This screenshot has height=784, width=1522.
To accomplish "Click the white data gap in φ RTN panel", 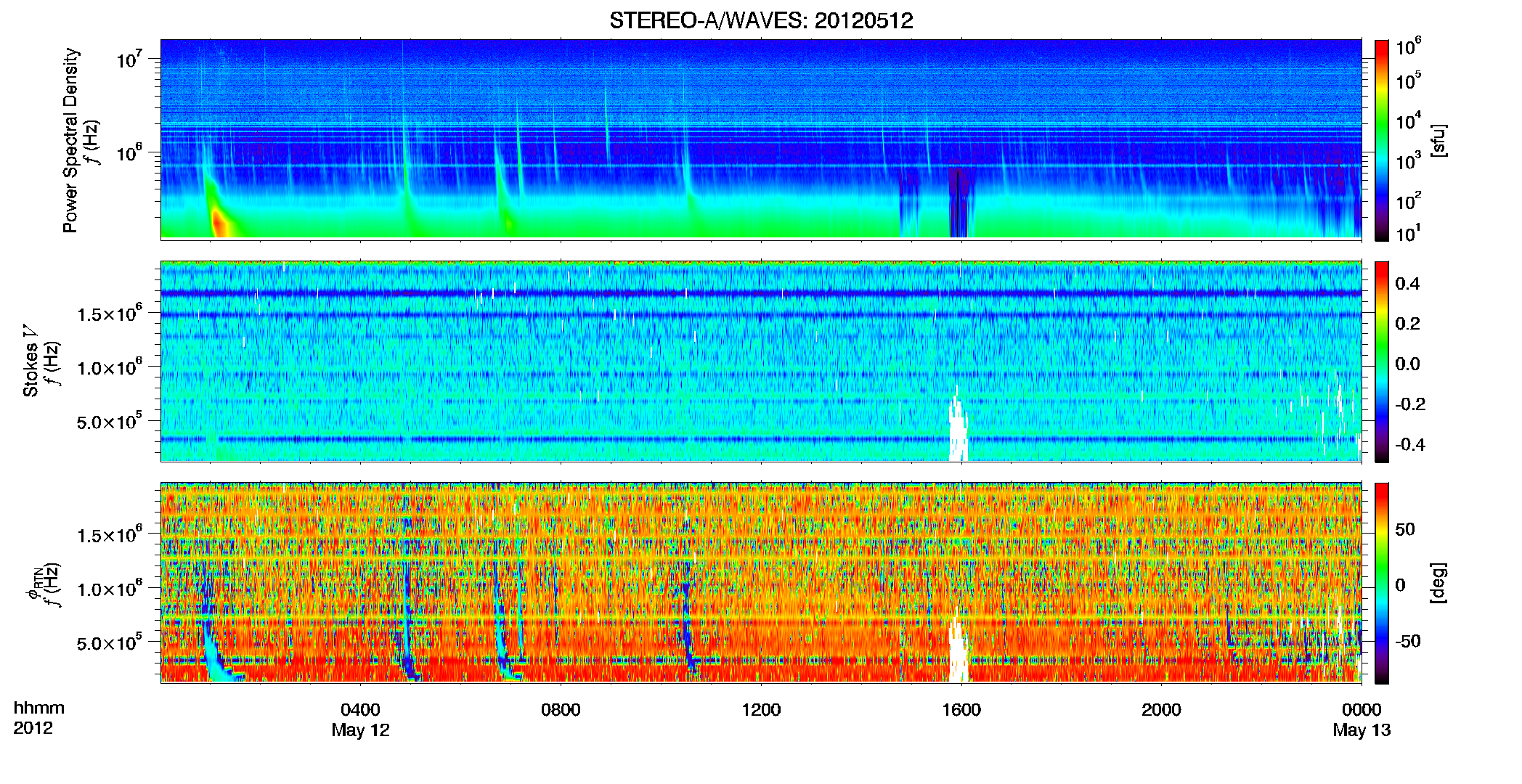I will (959, 651).
